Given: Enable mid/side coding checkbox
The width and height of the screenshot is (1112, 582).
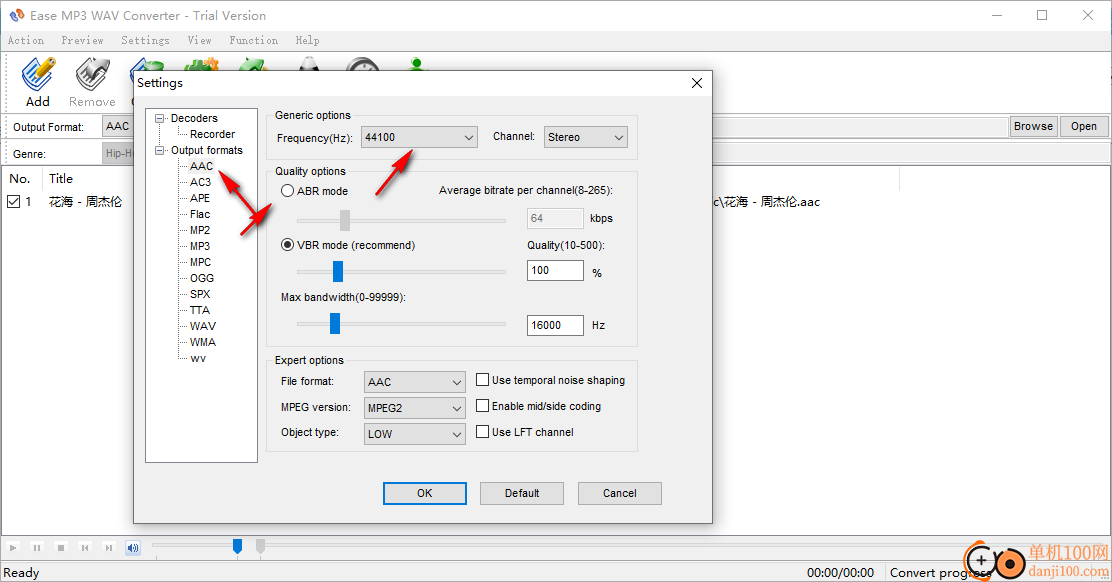Looking at the screenshot, I should click(482, 406).
